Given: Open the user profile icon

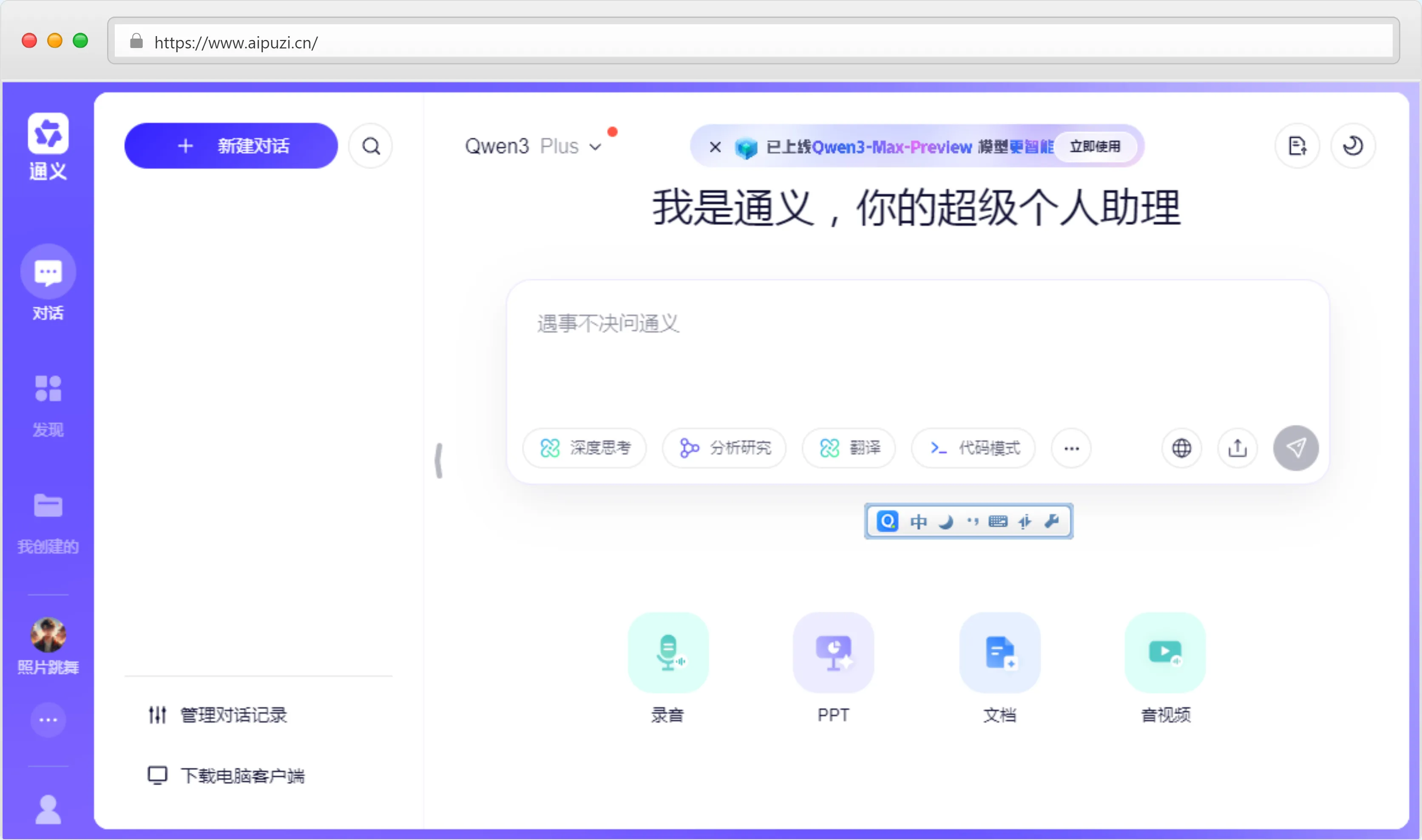Looking at the screenshot, I should (48, 809).
